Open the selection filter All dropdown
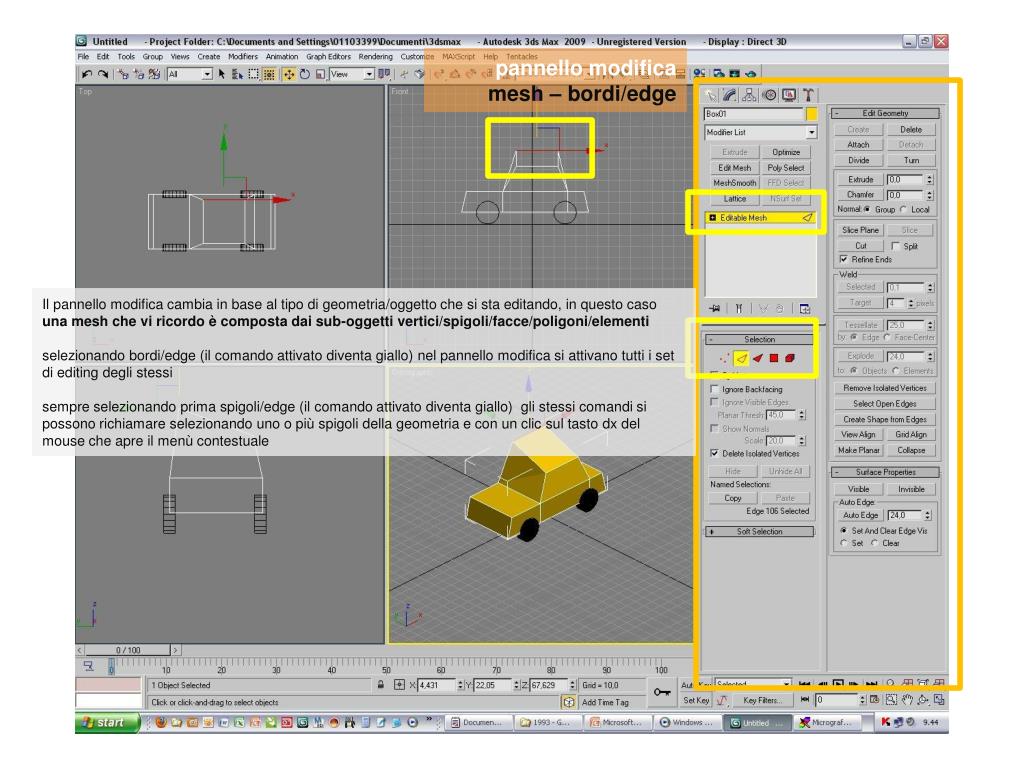Image resolution: width=1024 pixels, height=768 pixels. coord(207,74)
